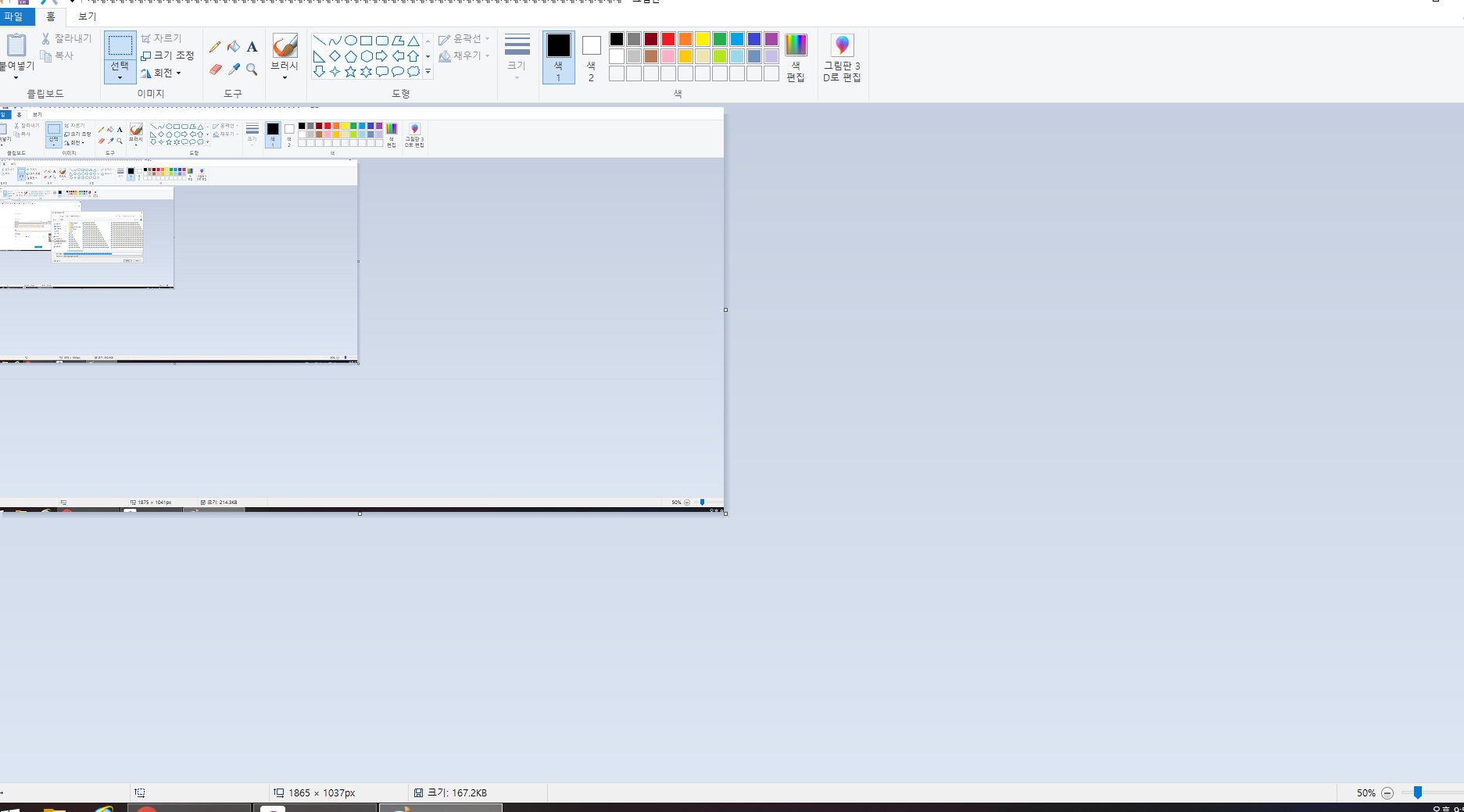
Task: Switch to the View (보기) tab
Action: (x=88, y=16)
